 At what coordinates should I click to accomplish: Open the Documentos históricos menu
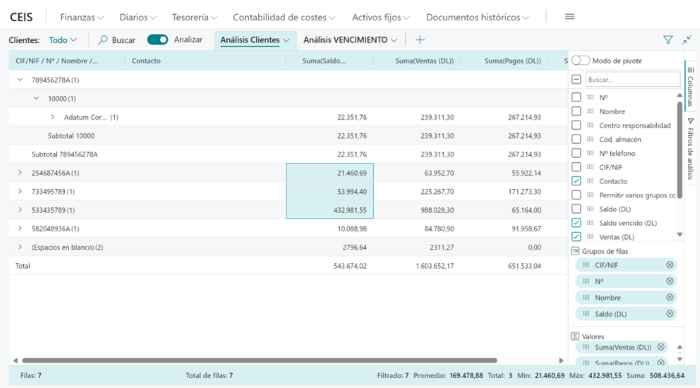477,17
